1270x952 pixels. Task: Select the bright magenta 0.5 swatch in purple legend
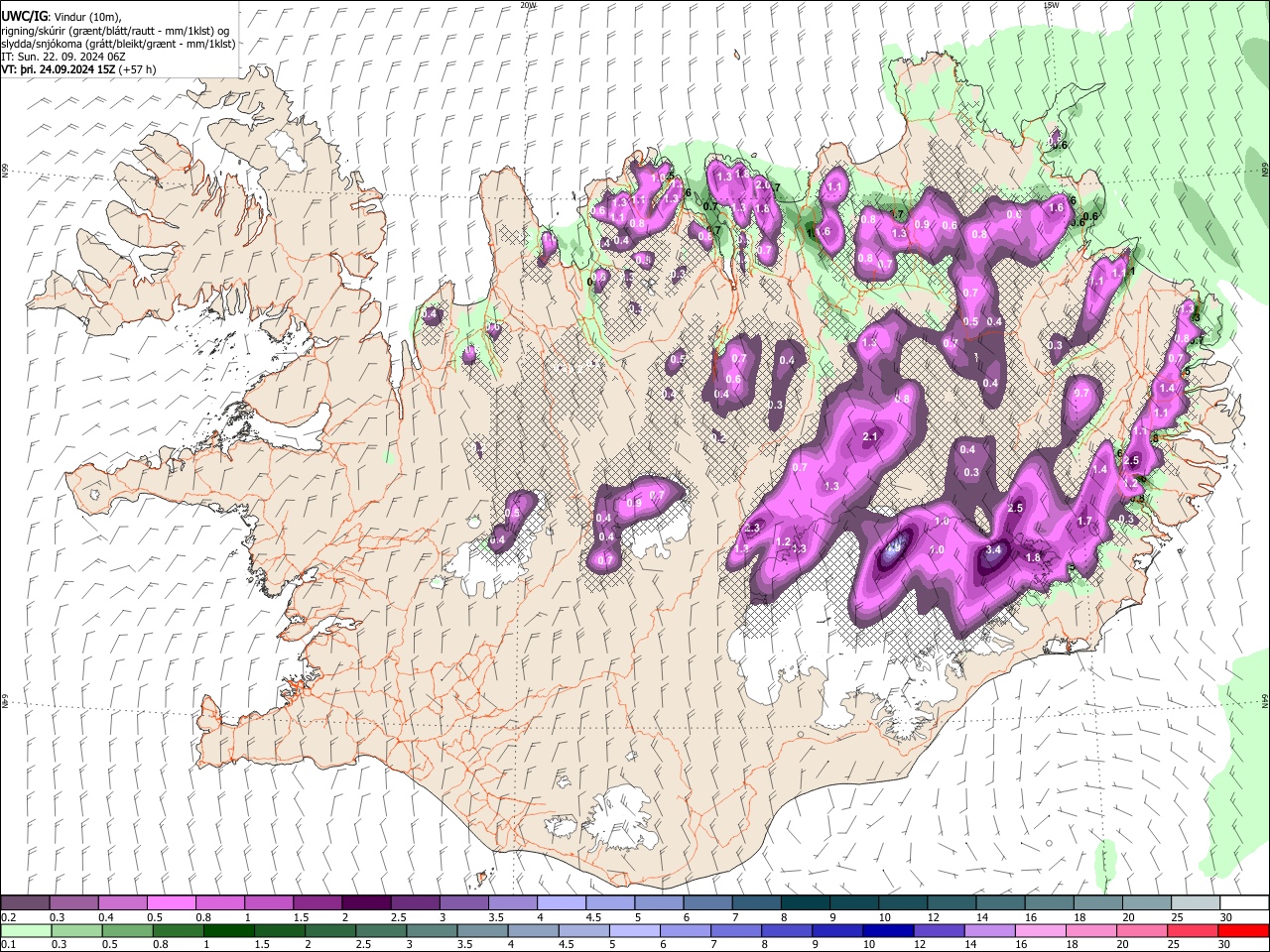click(171, 903)
